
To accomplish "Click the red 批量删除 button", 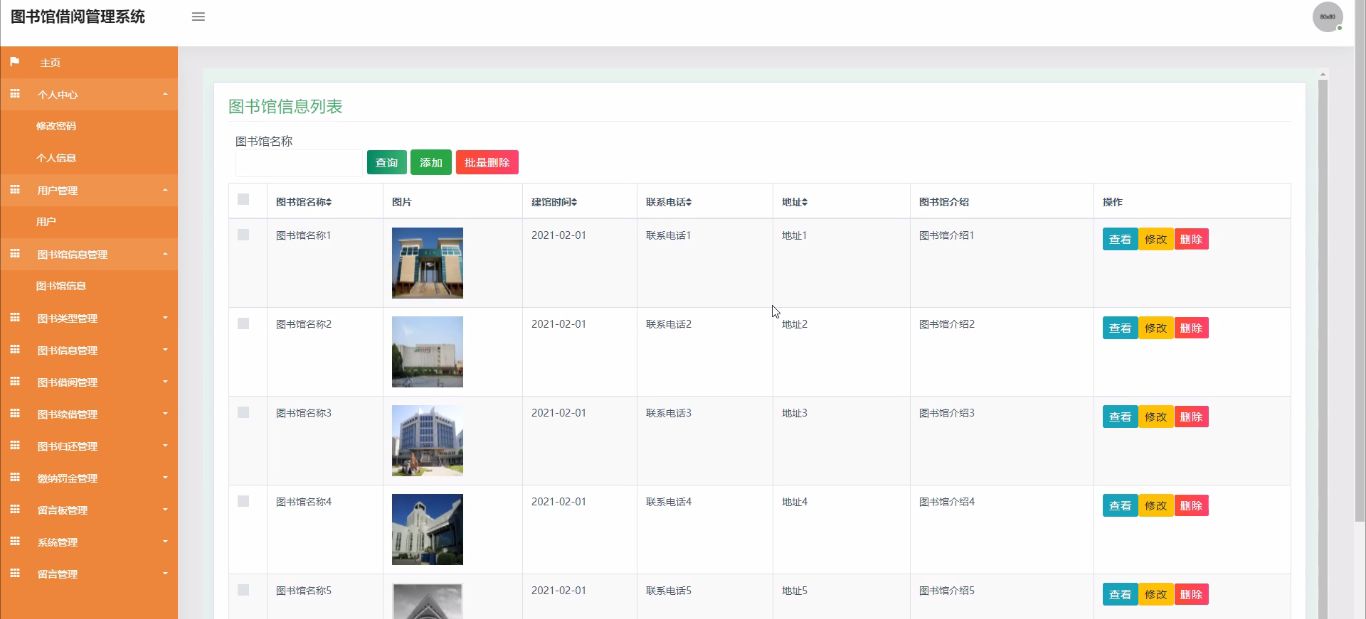I will 487,162.
